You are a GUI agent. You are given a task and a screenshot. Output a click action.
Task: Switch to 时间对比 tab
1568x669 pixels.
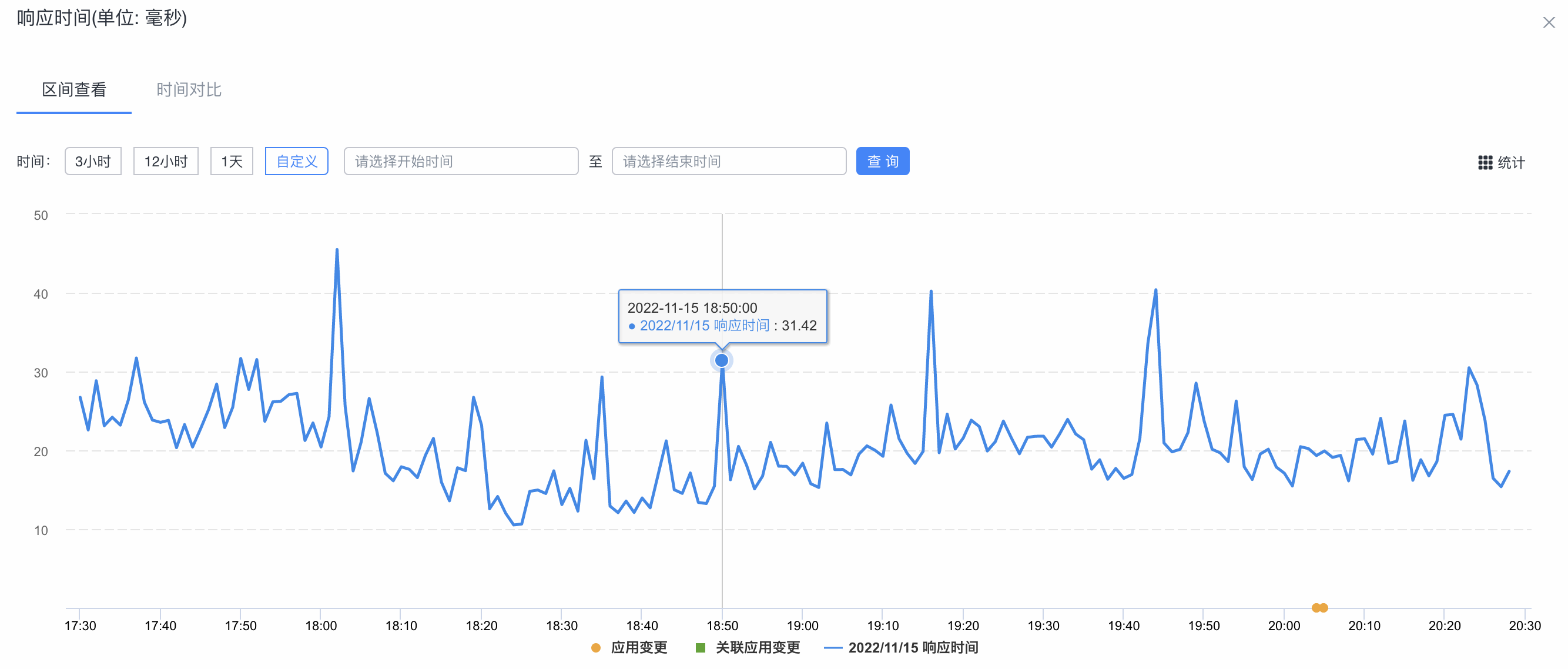[189, 90]
